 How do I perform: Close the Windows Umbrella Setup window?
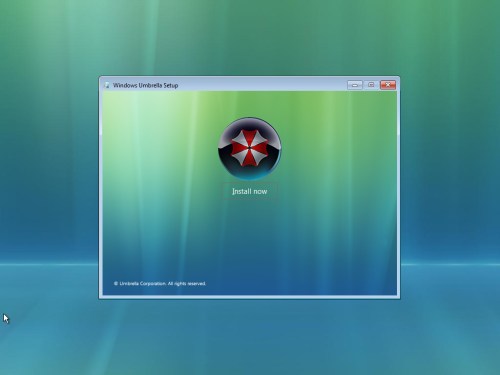point(388,85)
